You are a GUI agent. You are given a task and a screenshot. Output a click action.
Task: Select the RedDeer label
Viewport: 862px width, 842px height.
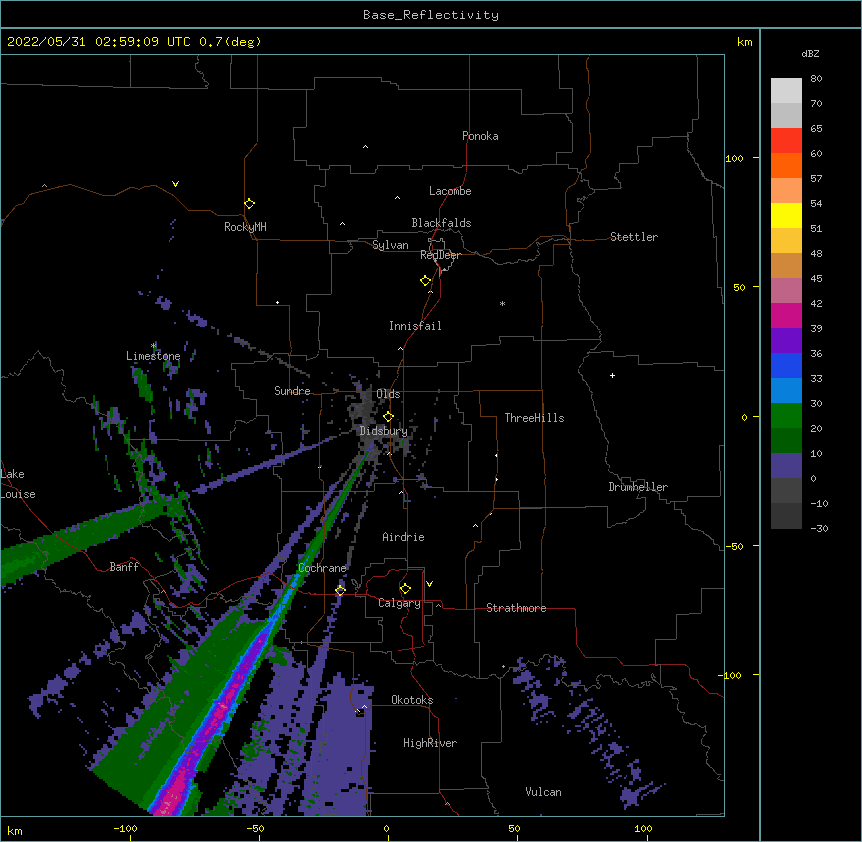(x=440, y=255)
